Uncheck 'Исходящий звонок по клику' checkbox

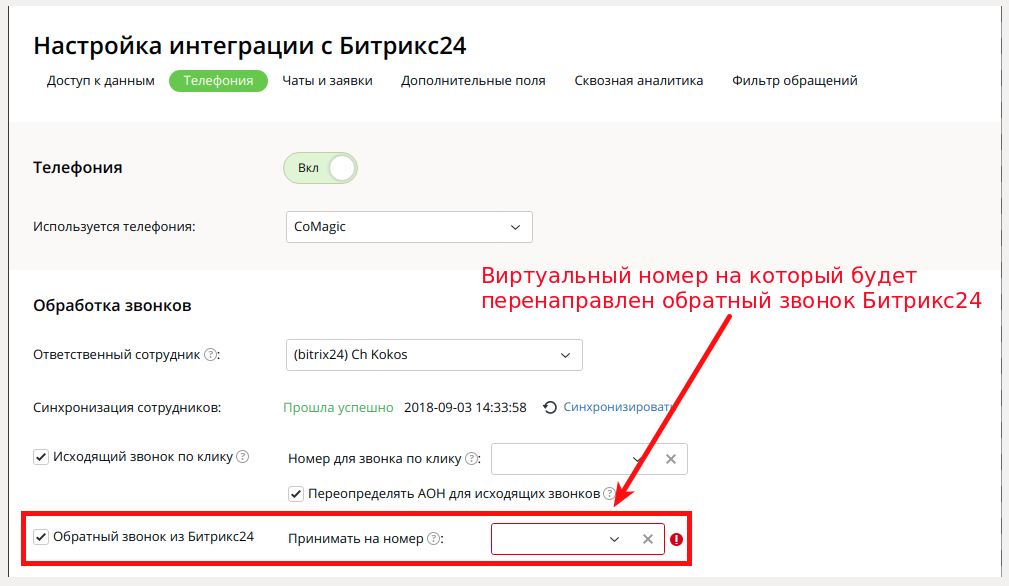tap(41, 457)
